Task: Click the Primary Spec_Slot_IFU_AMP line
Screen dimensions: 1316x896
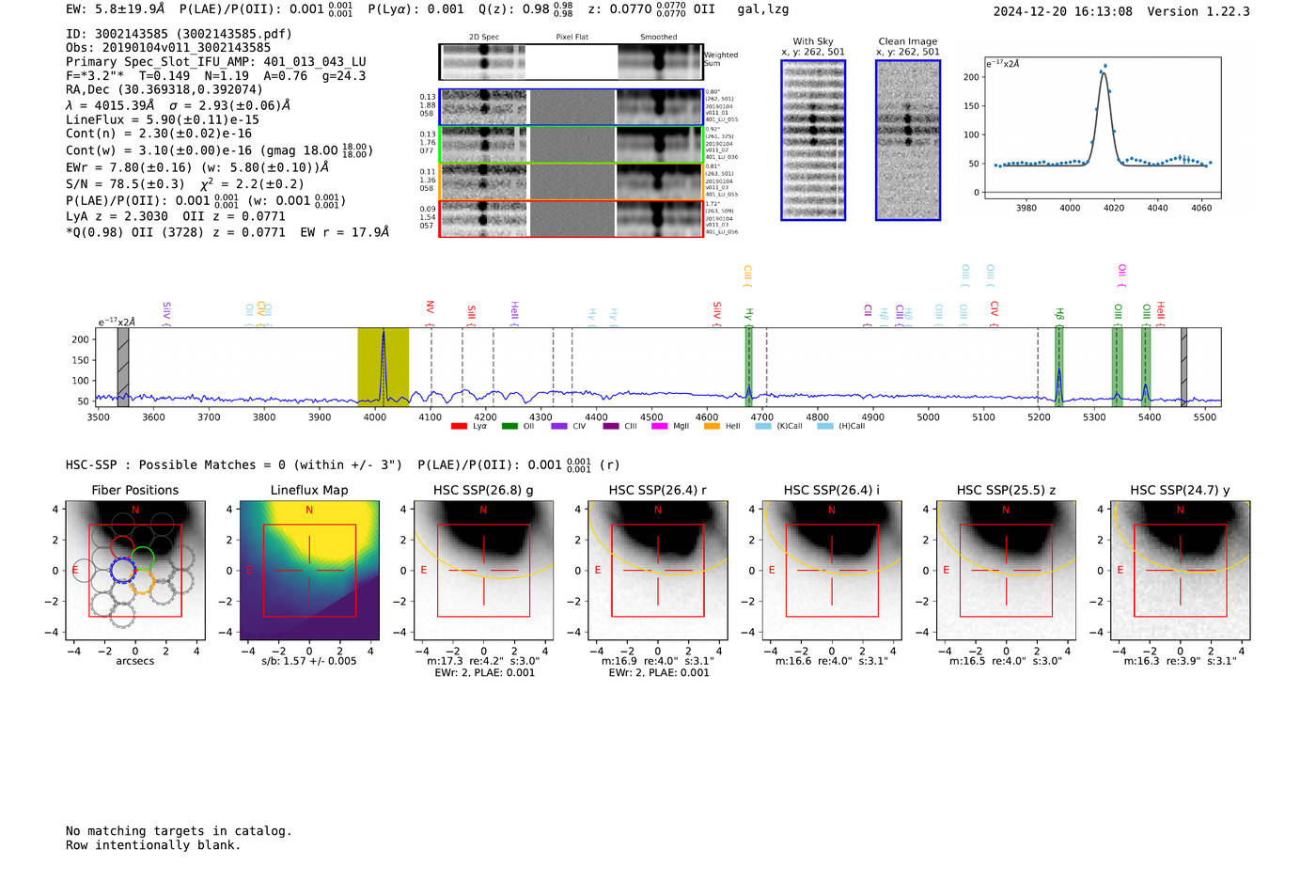Action: coord(216,62)
